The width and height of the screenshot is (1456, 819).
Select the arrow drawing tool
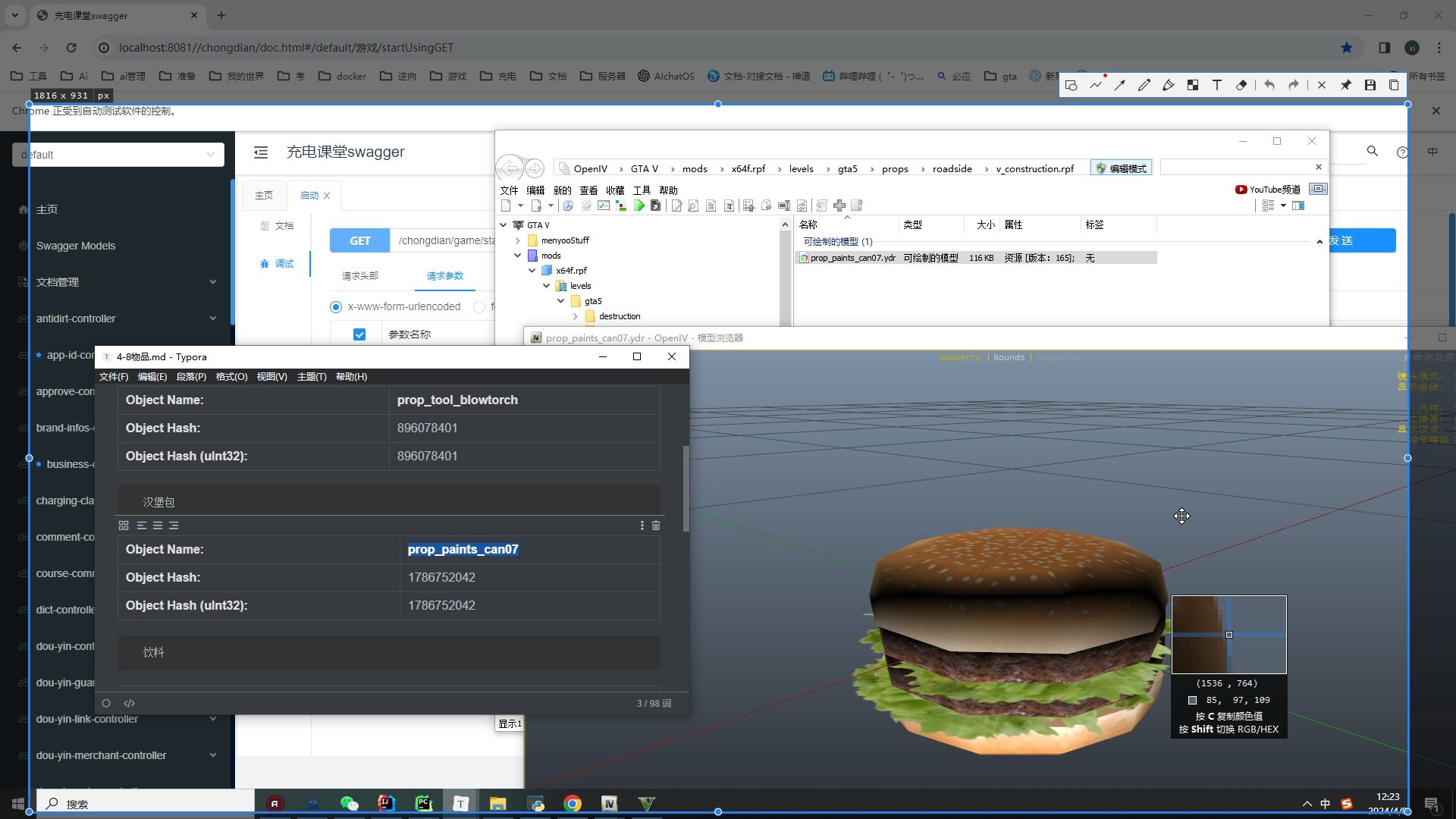tap(1120, 86)
